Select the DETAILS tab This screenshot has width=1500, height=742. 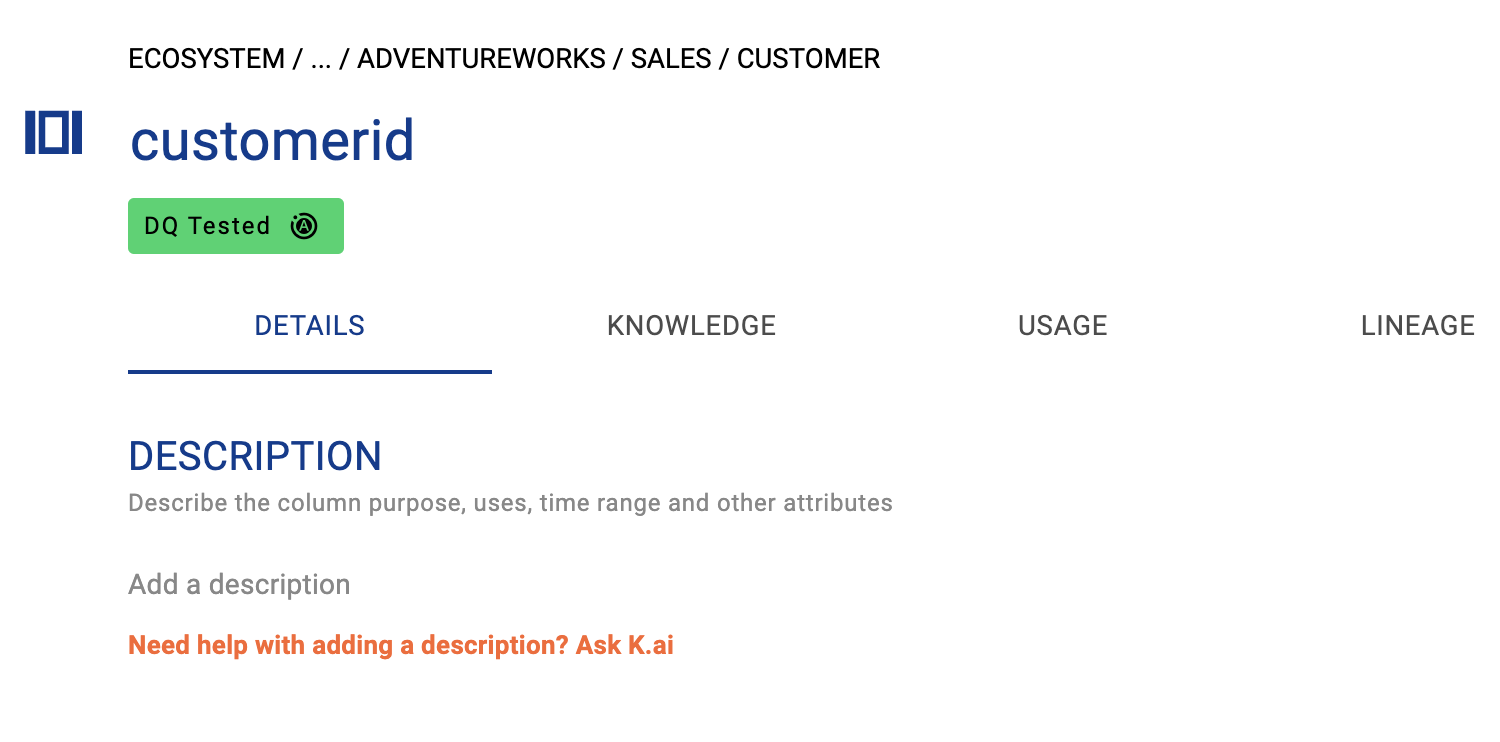(x=309, y=326)
